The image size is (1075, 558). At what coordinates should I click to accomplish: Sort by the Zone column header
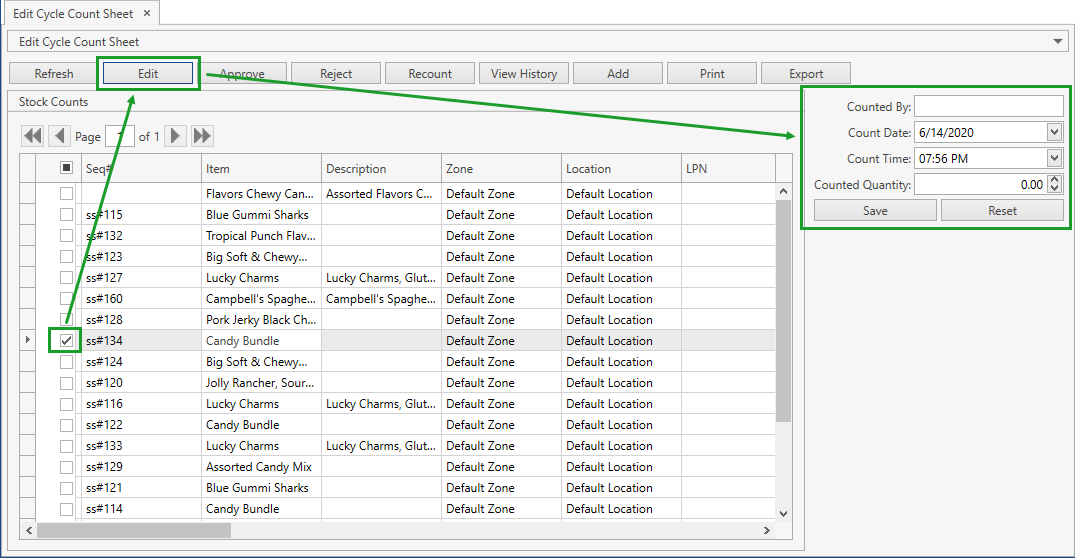(x=500, y=169)
